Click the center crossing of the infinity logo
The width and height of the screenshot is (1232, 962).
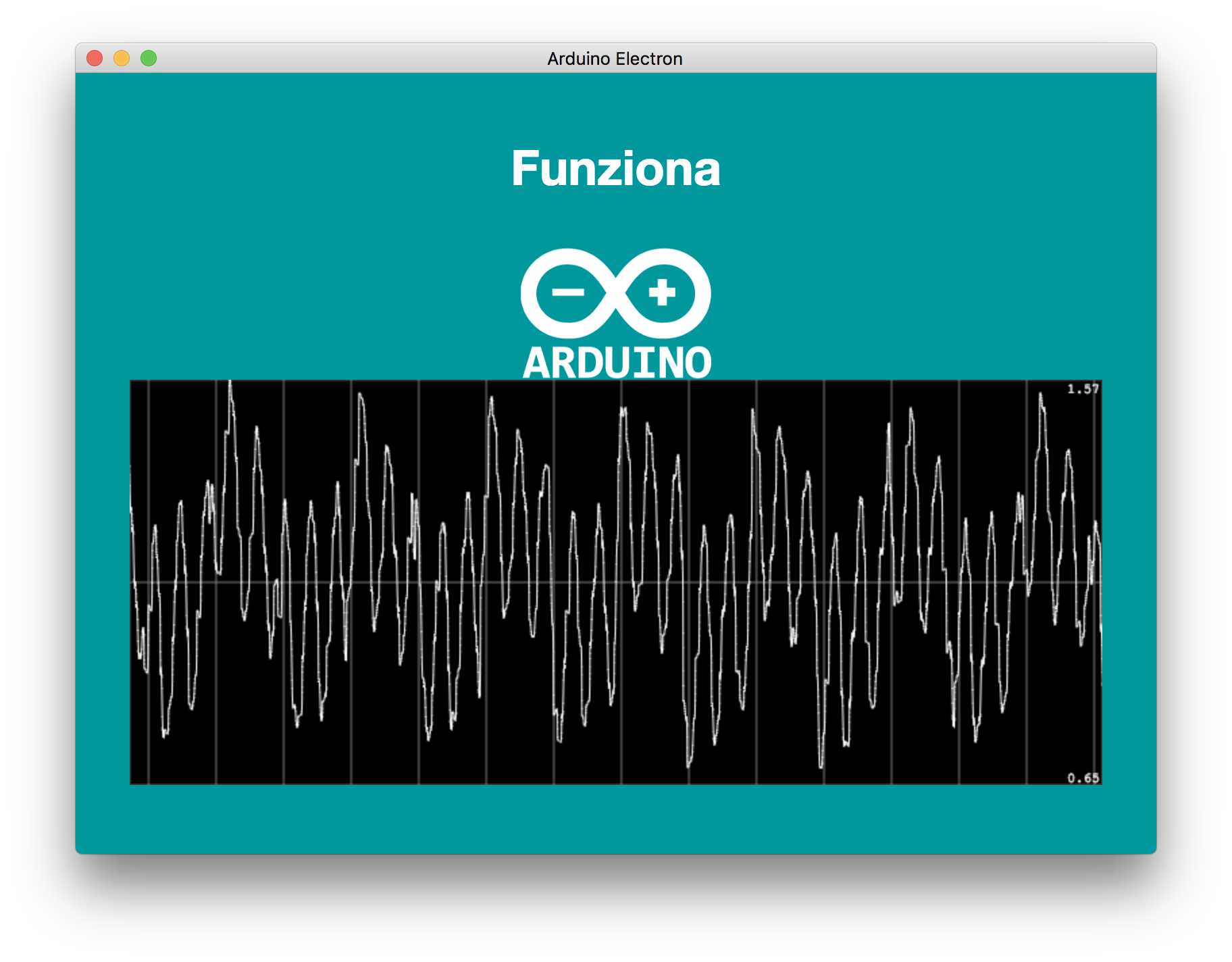click(615, 293)
